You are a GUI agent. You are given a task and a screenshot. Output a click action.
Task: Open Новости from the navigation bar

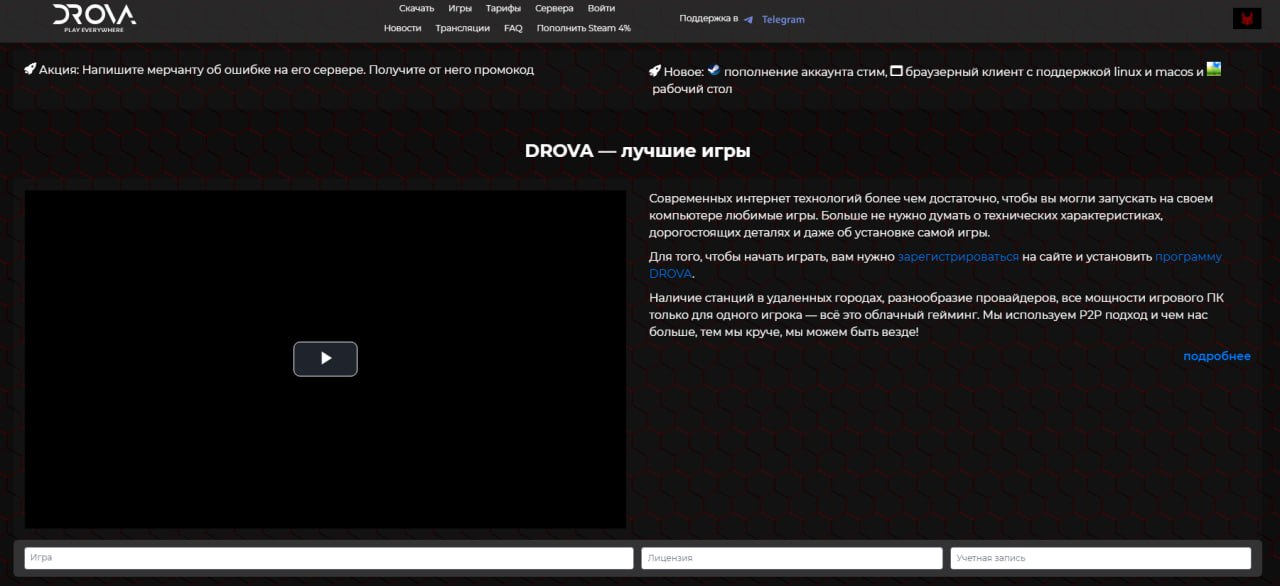click(402, 28)
